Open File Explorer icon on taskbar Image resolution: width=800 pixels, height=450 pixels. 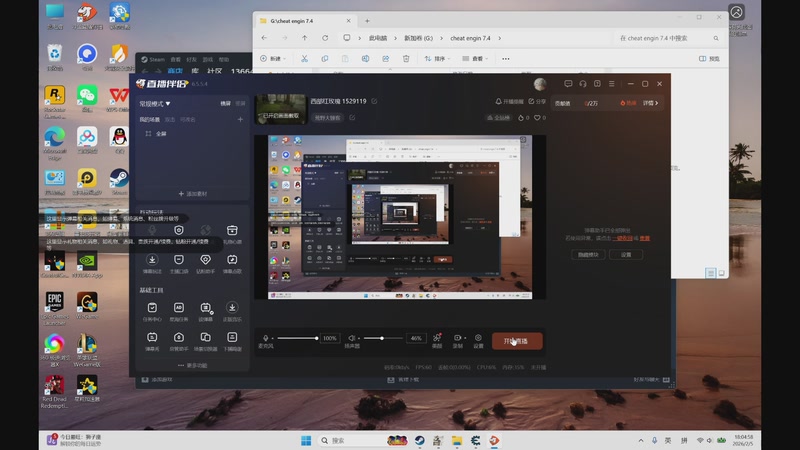(457, 440)
